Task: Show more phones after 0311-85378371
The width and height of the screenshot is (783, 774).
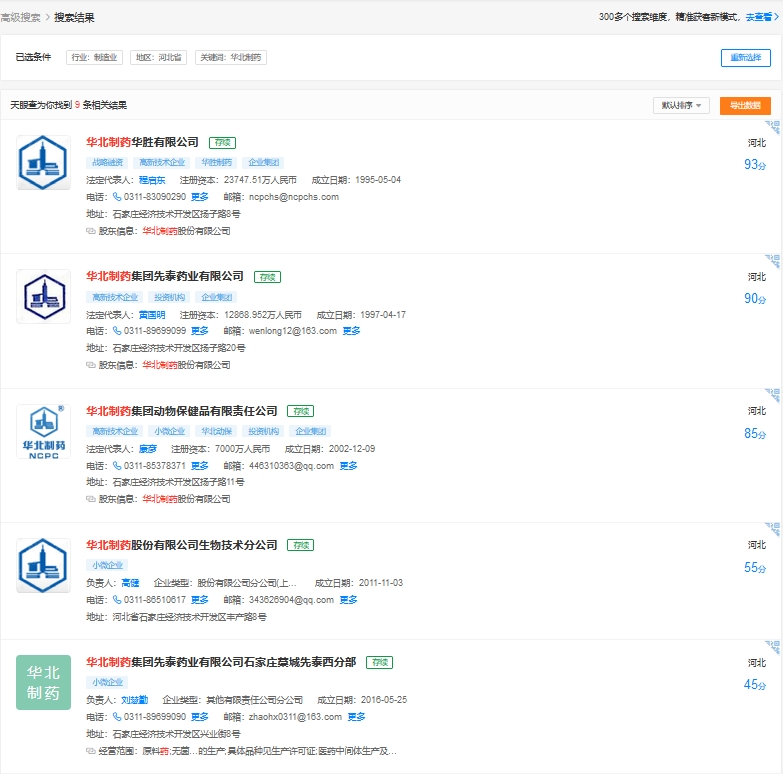Action: click(200, 465)
